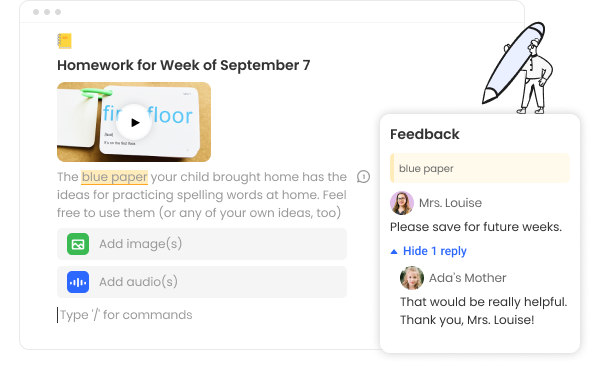Click Hide 1 reply link
This screenshot has height=366, width=600.
435,251
